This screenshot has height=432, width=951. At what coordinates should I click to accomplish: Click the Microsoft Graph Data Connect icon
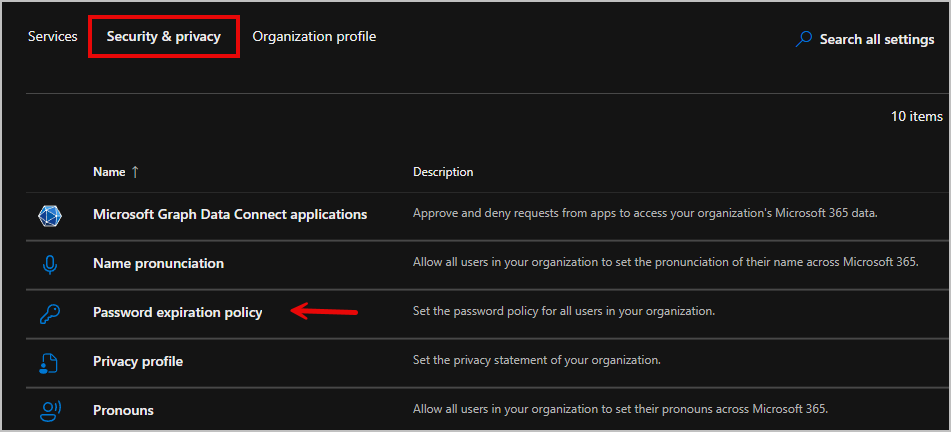pos(50,215)
